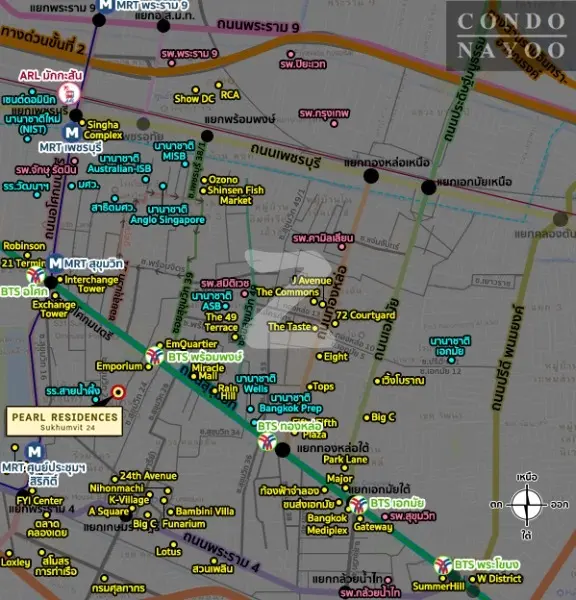
Task: Click the BTS Ekkamai station logo
Action: click(x=359, y=504)
